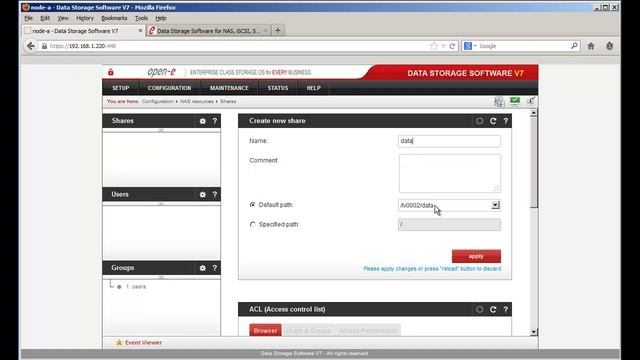Open Firefox Edit menu
640x360 pixels.
pos(45,18)
